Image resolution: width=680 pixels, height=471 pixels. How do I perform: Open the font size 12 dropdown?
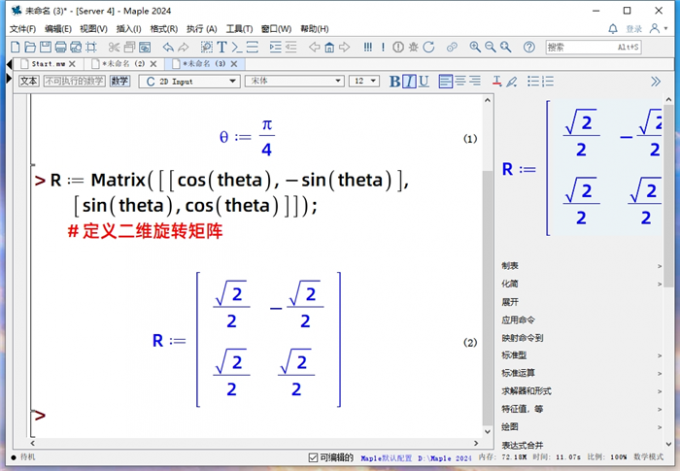click(x=363, y=81)
